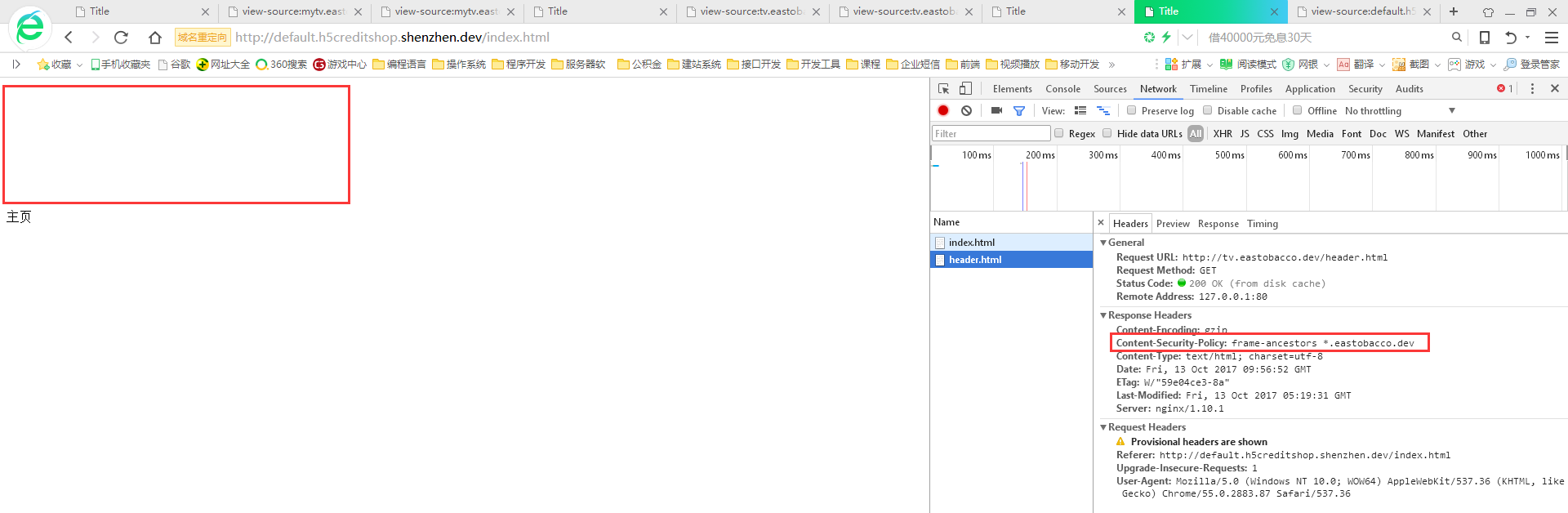Screen dimensions: 1568x513
Task: Toggle the network filter funnel icon
Action: pyautogui.click(x=1018, y=110)
